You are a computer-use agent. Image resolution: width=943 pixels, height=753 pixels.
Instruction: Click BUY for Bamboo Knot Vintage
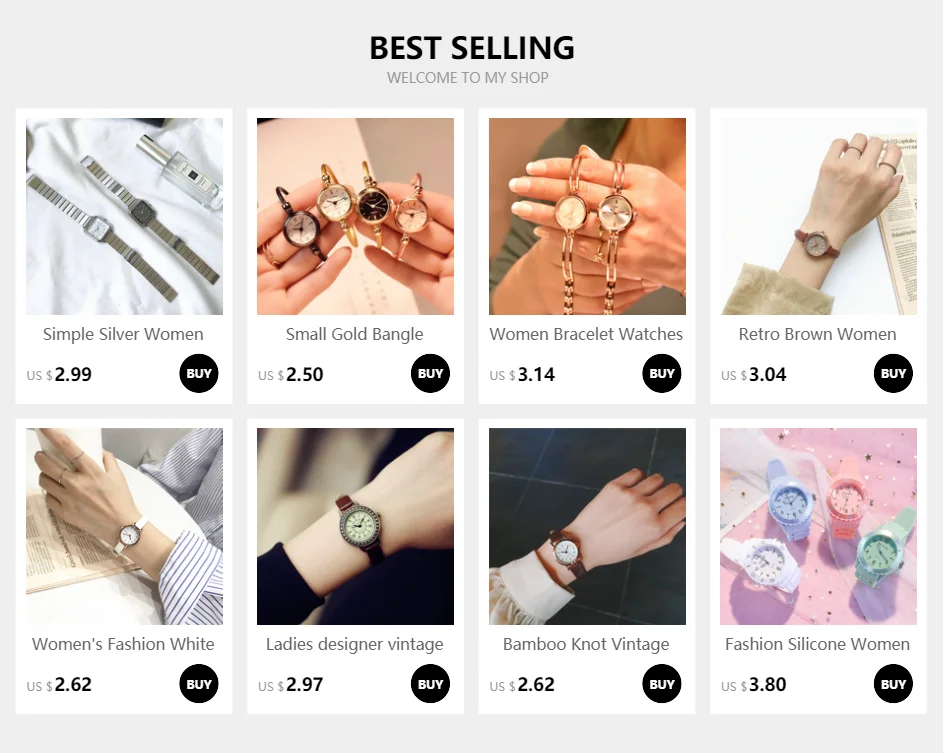662,684
